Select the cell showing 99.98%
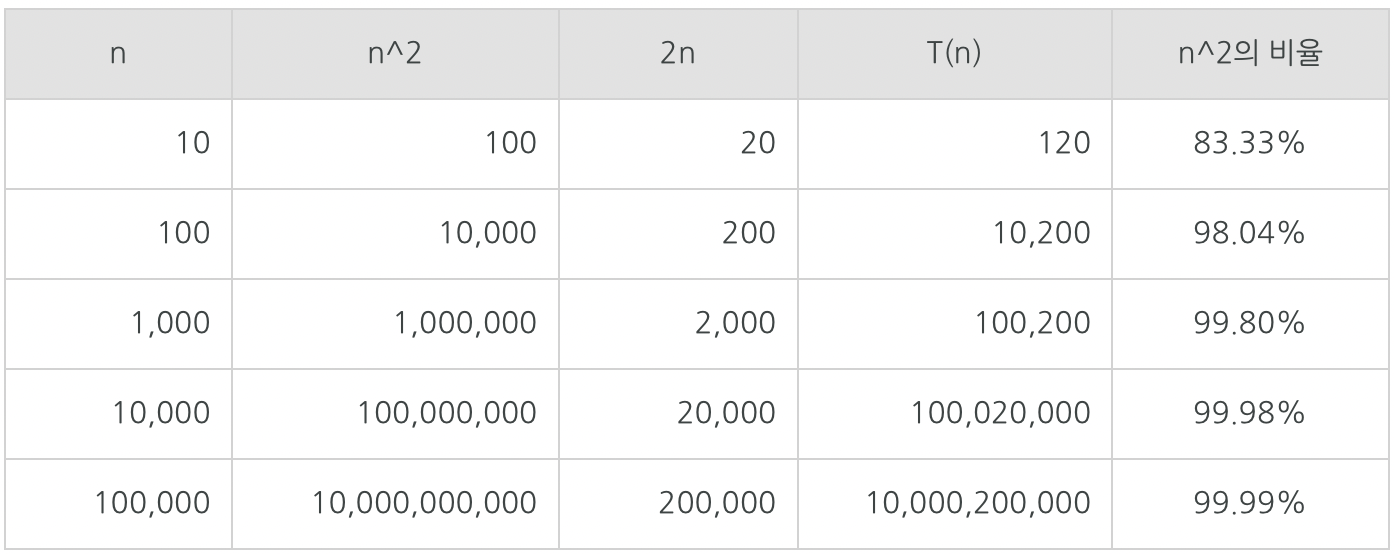The width and height of the screenshot is (1394, 554). [1250, 413]
